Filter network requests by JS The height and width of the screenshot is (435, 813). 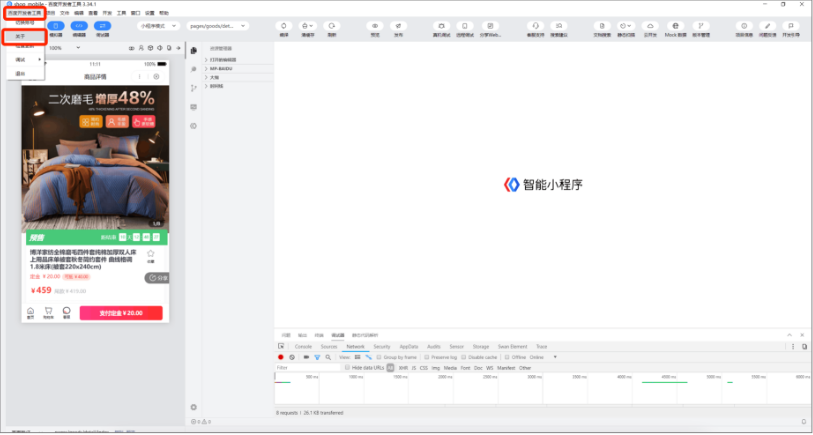[x=414, y=368]
